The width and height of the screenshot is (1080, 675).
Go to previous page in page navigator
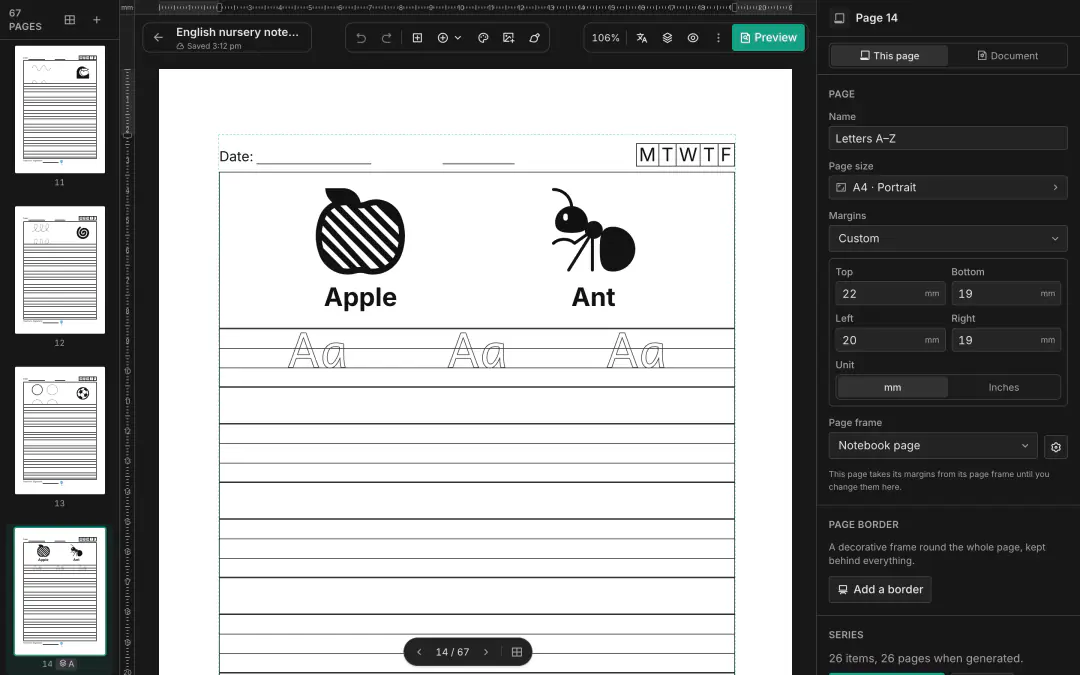point(419,652)
